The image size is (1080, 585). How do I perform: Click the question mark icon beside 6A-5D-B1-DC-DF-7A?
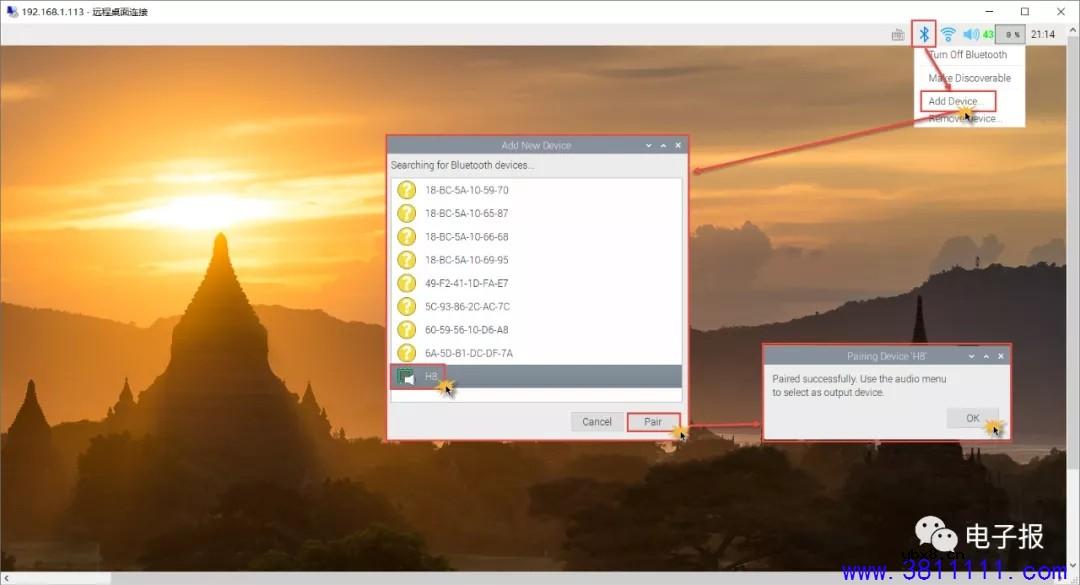[x=406, y=353]
